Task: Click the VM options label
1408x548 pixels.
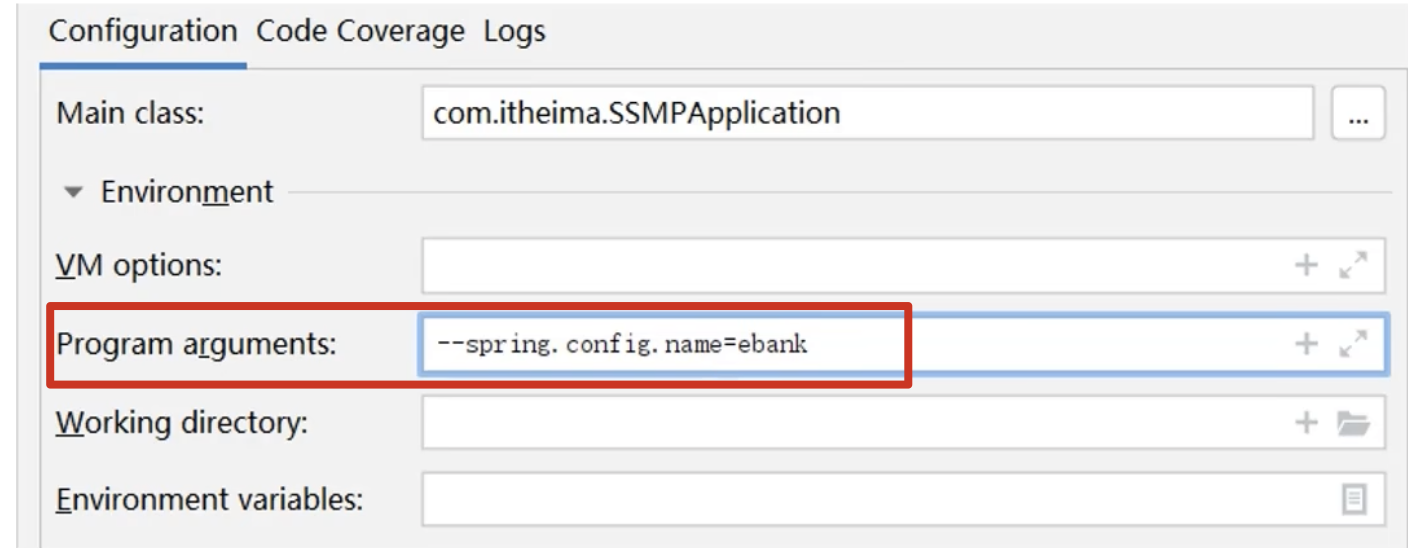Action: point(138,266)
